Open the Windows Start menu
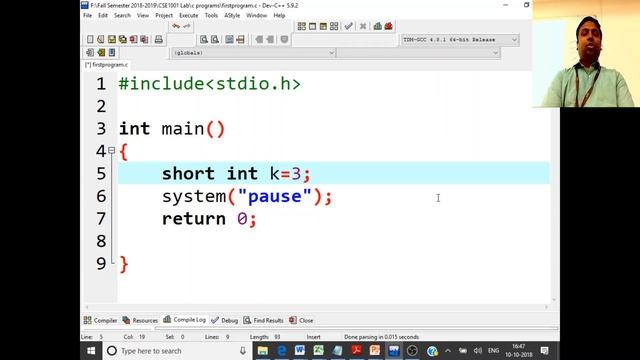640x360 pixels. pos(91,351)
